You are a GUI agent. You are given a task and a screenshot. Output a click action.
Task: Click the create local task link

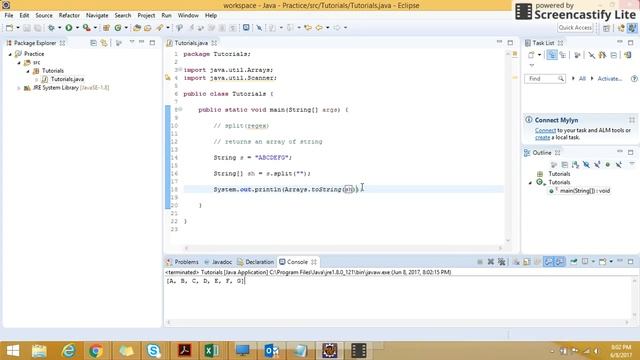(542, 138)
